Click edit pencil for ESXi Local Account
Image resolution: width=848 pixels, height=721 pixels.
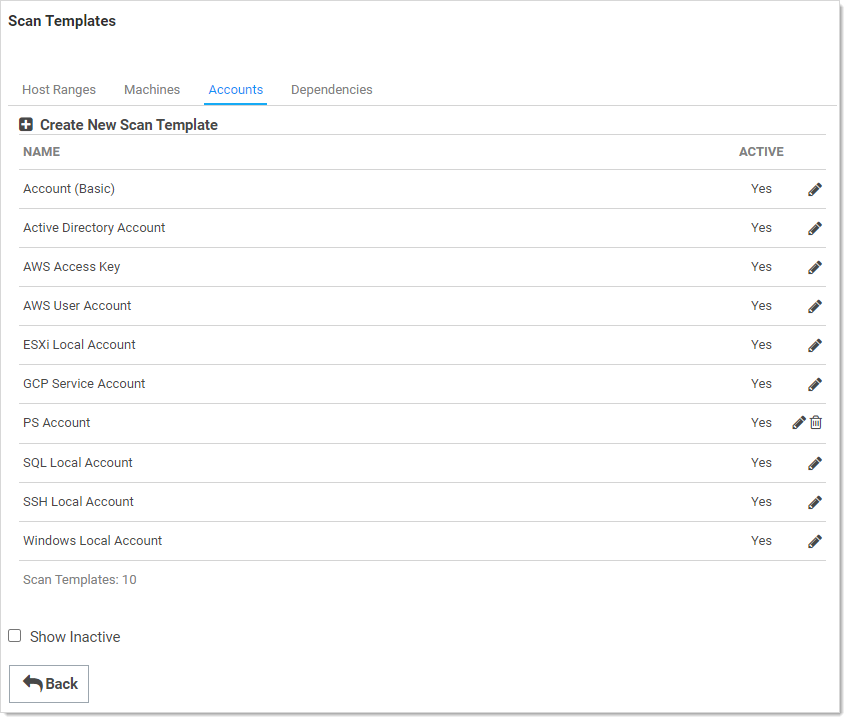point(814,345)
